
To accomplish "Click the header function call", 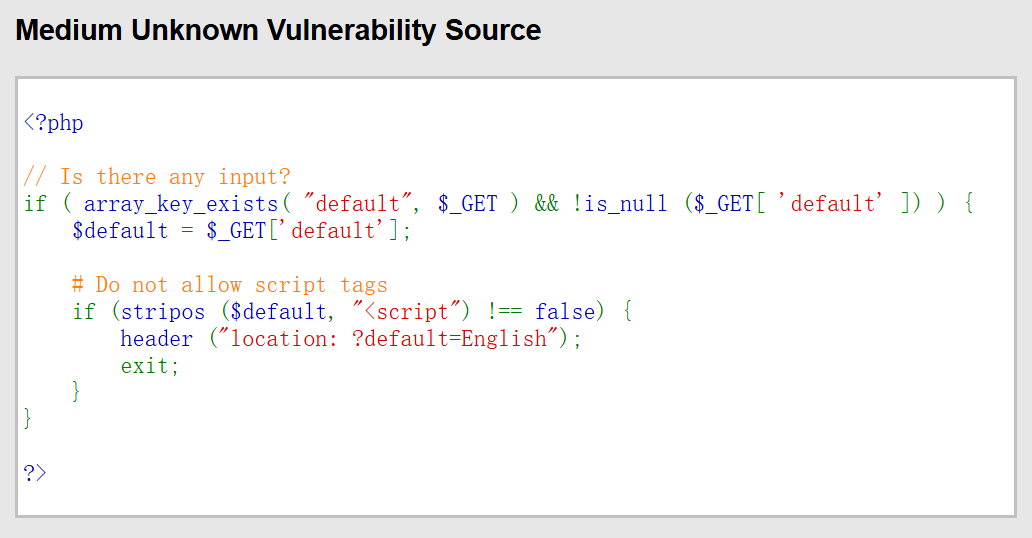I will (x=156, y=339).
